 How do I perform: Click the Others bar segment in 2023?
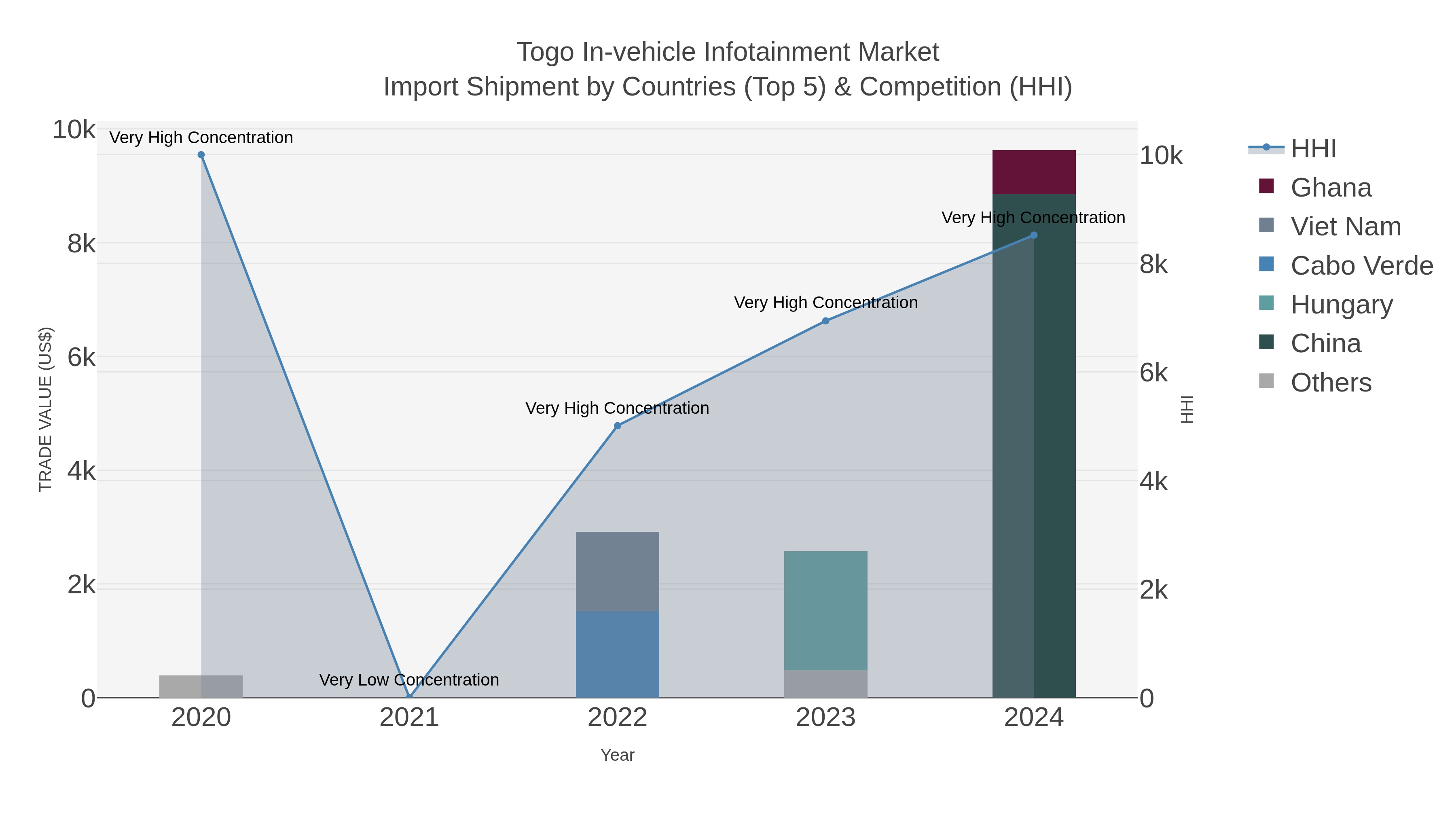click(x=826, y=684)
